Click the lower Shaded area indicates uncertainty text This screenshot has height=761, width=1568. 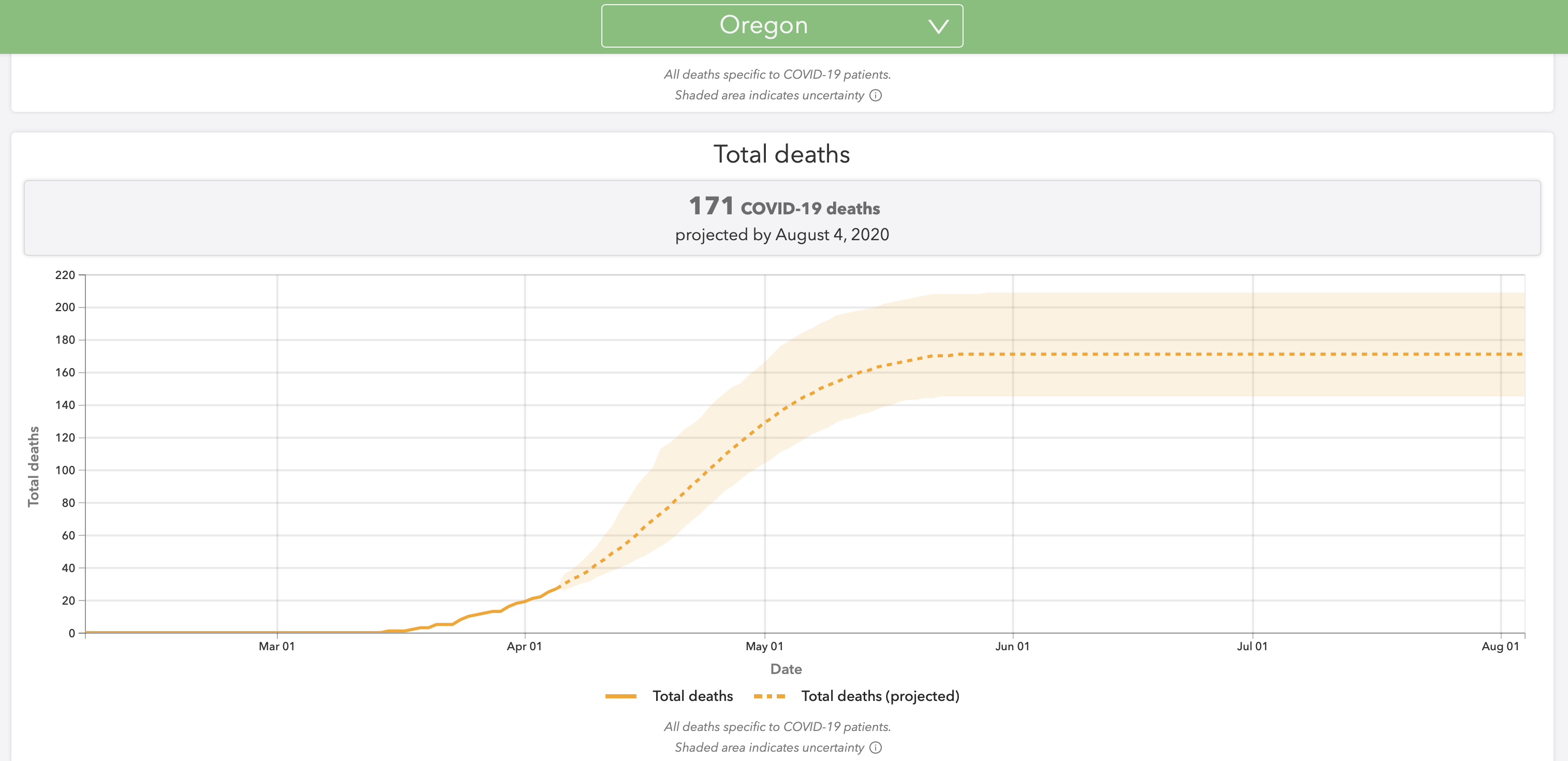click(769, 747)
